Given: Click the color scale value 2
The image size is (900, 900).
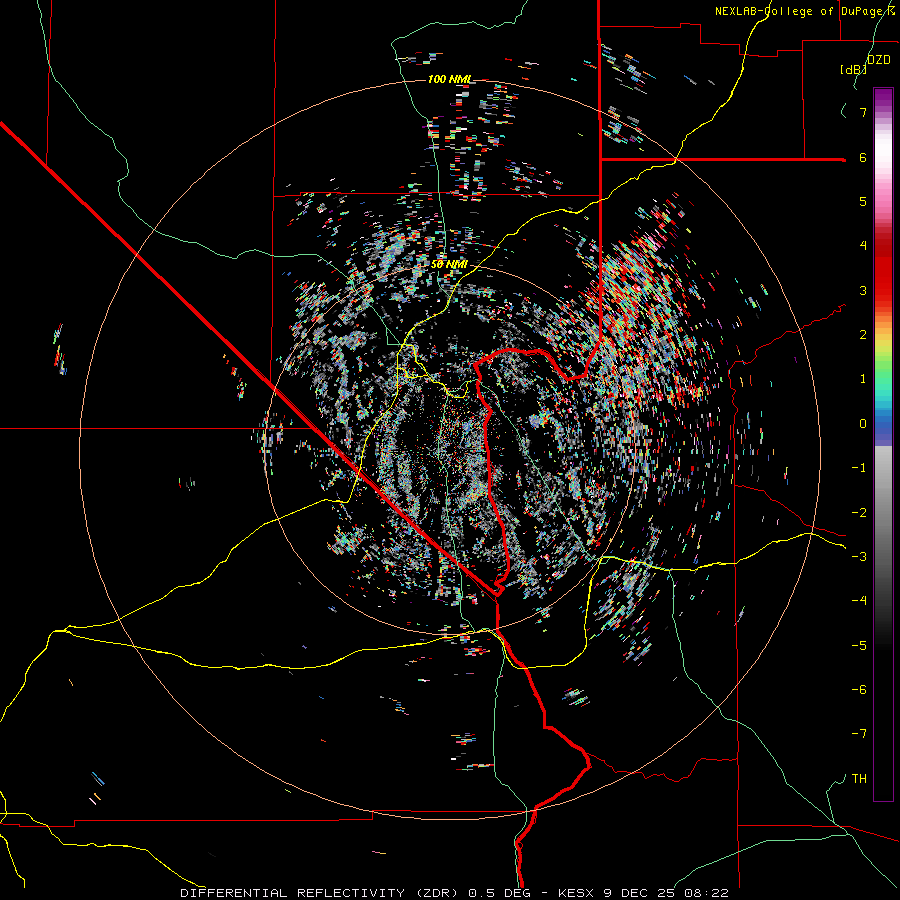Looking at the screenshot, I should pyautogui.click(x=863, y=335).
